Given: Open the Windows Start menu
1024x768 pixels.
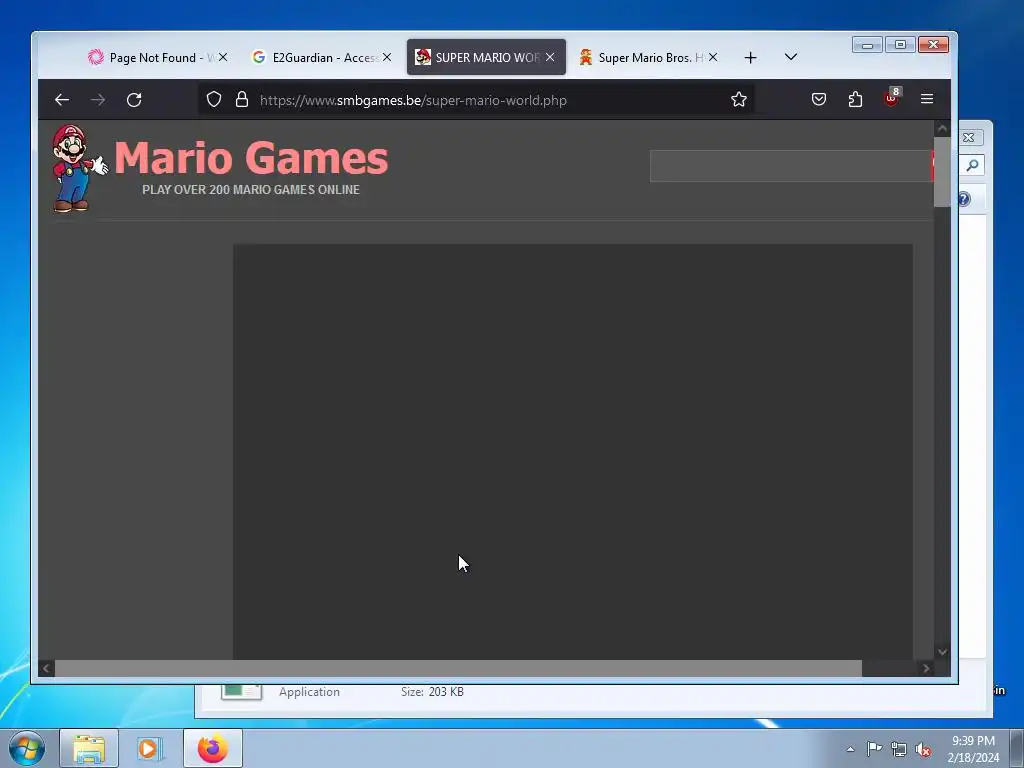Looking at the screenshot, I should (27, 748).
